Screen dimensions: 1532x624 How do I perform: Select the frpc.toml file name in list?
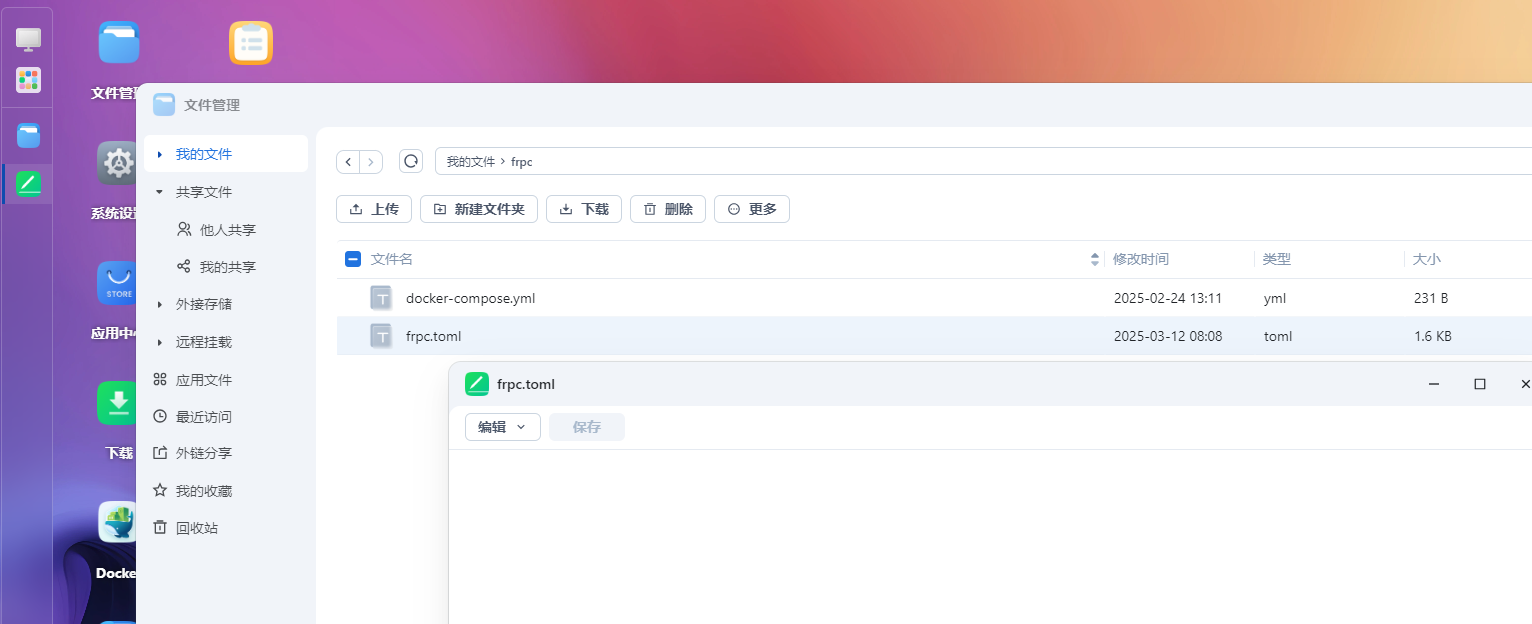(x=433, y=336)
